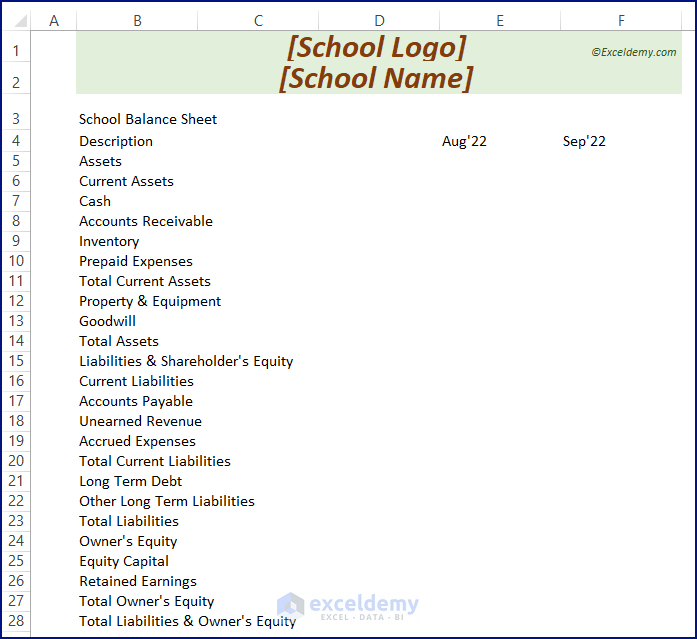Image resolution: width=697 pixels, height=639 pixels.
Task: Click the Accounts Payable cell
Action: tap(136, 401)
